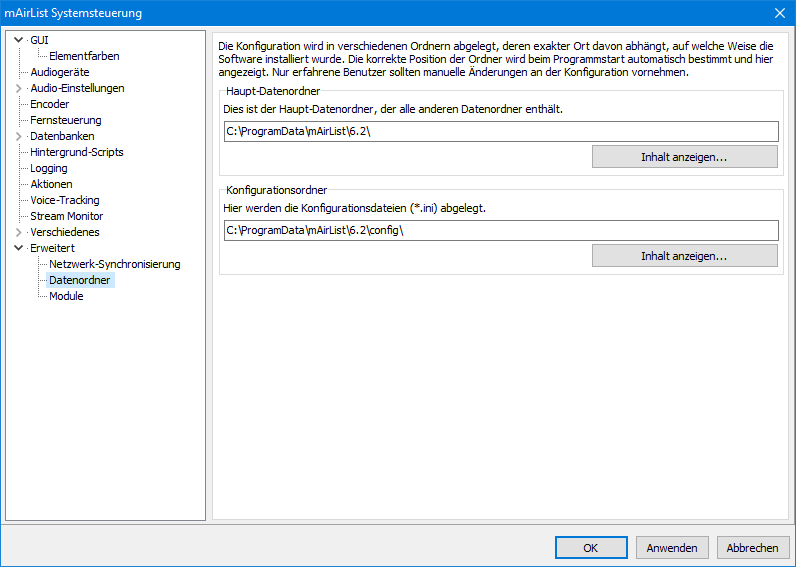Open the Aktionen settings page
The width and height of the screenshot is (796, 567).
51,184
